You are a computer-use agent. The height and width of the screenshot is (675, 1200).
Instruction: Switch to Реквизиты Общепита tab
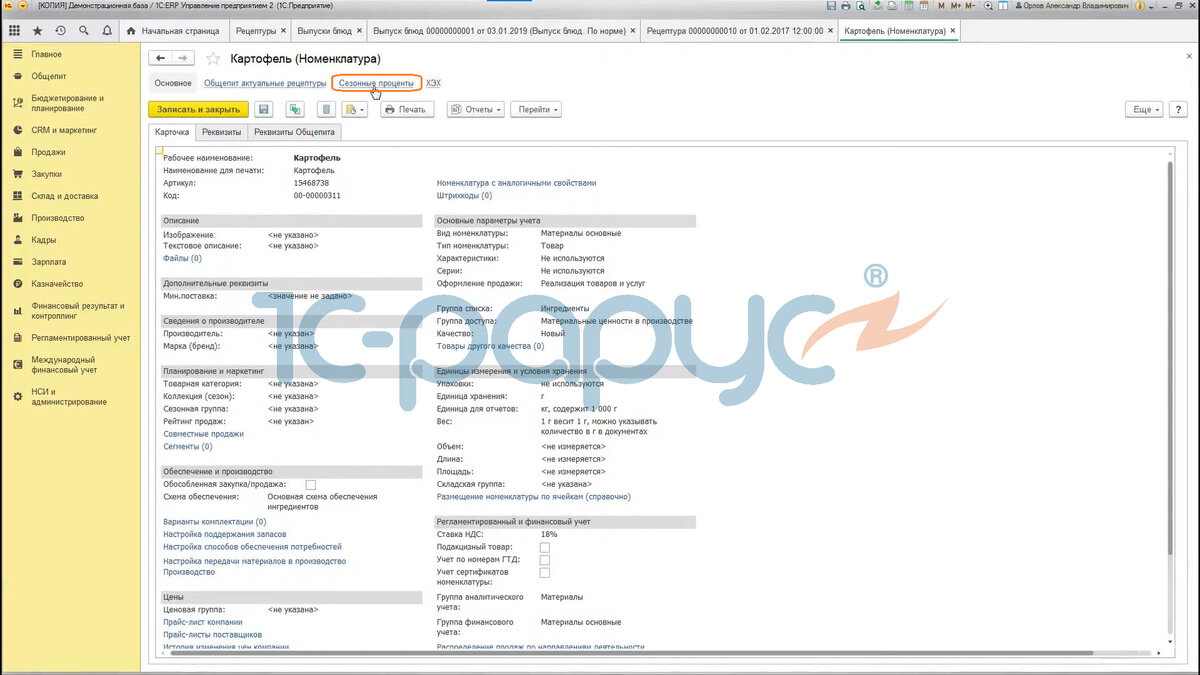click(x=294, y=131)
